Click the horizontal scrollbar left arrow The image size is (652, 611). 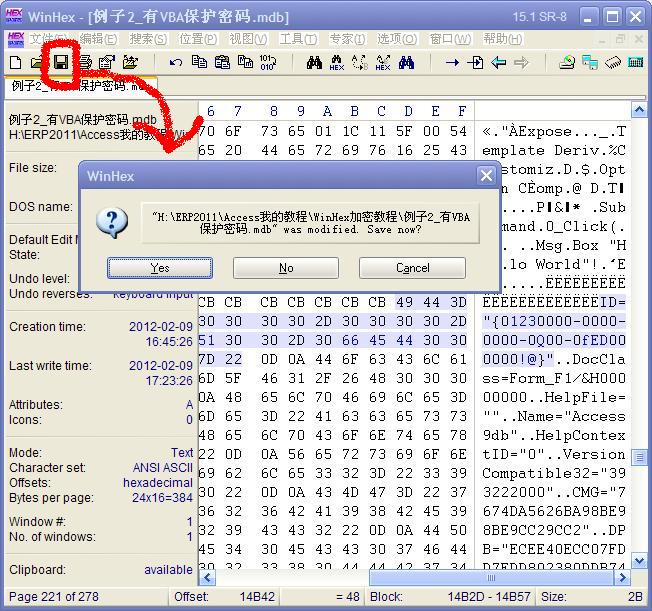pos(207,577)
